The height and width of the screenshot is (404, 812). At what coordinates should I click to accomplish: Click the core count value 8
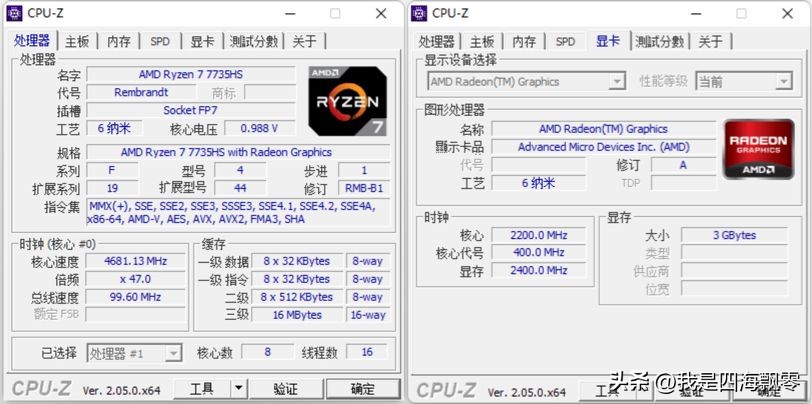coord(267,352)
